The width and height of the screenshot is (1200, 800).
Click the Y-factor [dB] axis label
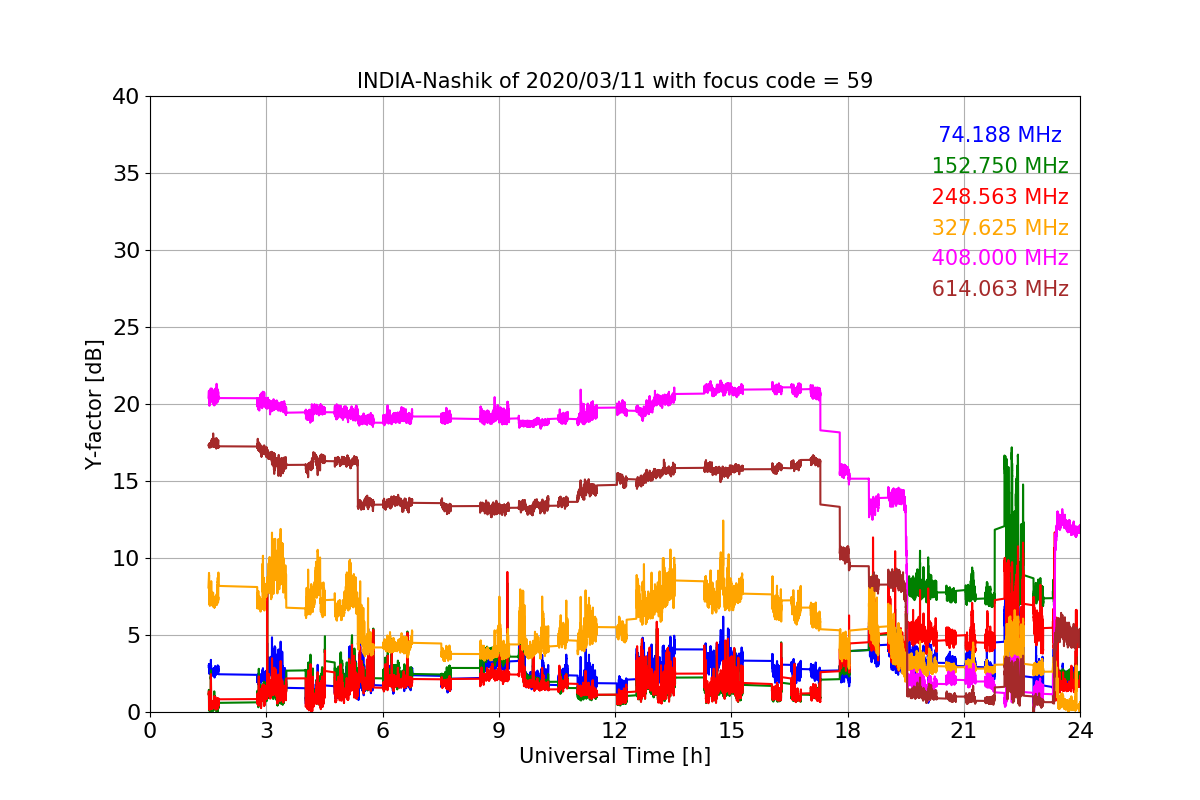[x=94, y=404]
